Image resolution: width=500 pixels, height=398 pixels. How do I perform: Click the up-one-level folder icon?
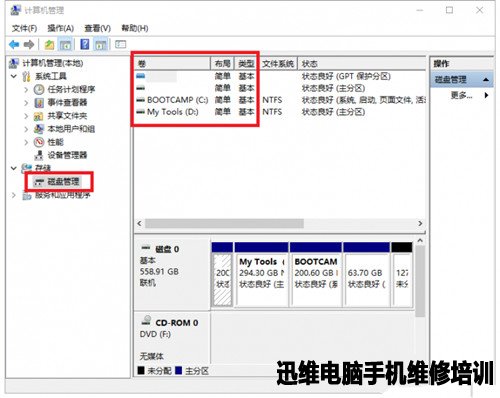(x=50, y=44)
